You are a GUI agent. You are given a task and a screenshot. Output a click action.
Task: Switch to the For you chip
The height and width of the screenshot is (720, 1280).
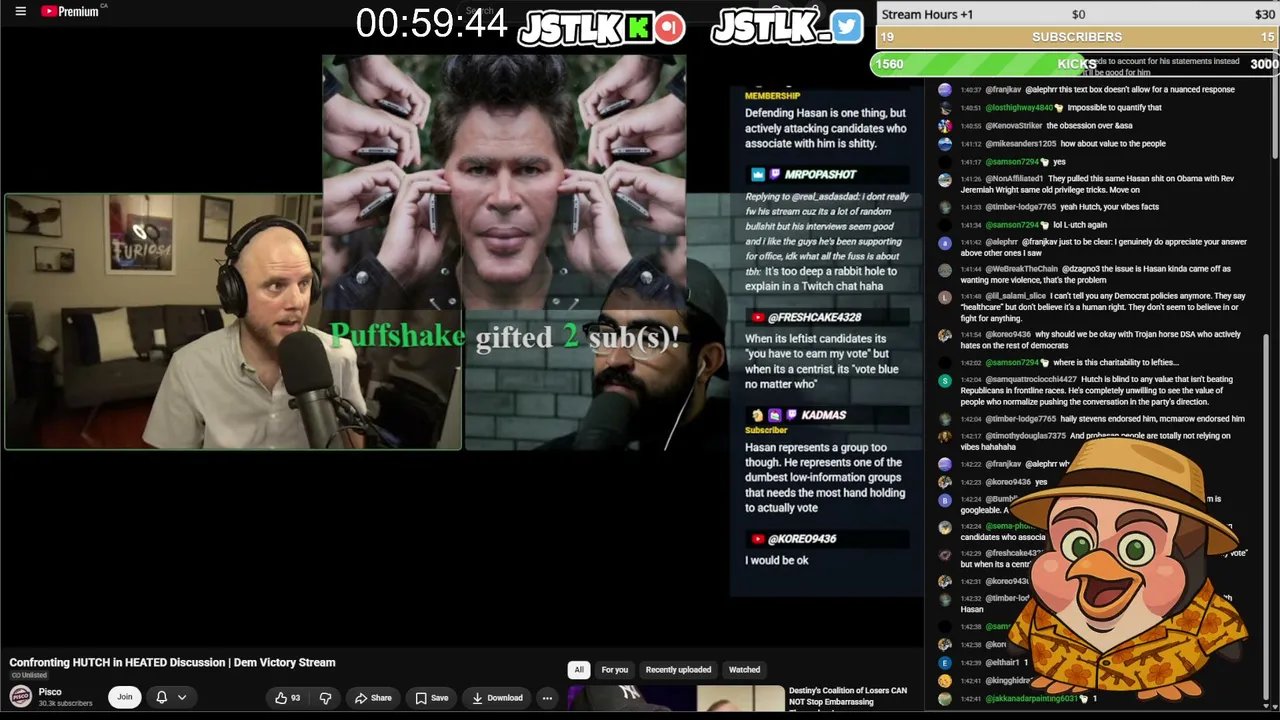(614, 670)
